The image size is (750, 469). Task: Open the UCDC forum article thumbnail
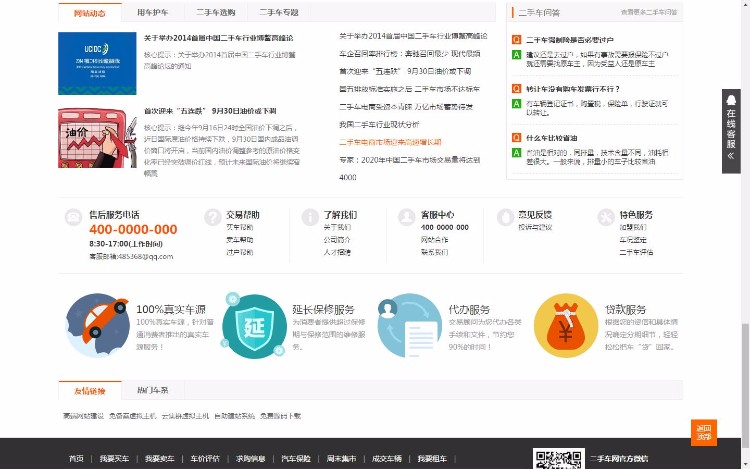[97, 63]
